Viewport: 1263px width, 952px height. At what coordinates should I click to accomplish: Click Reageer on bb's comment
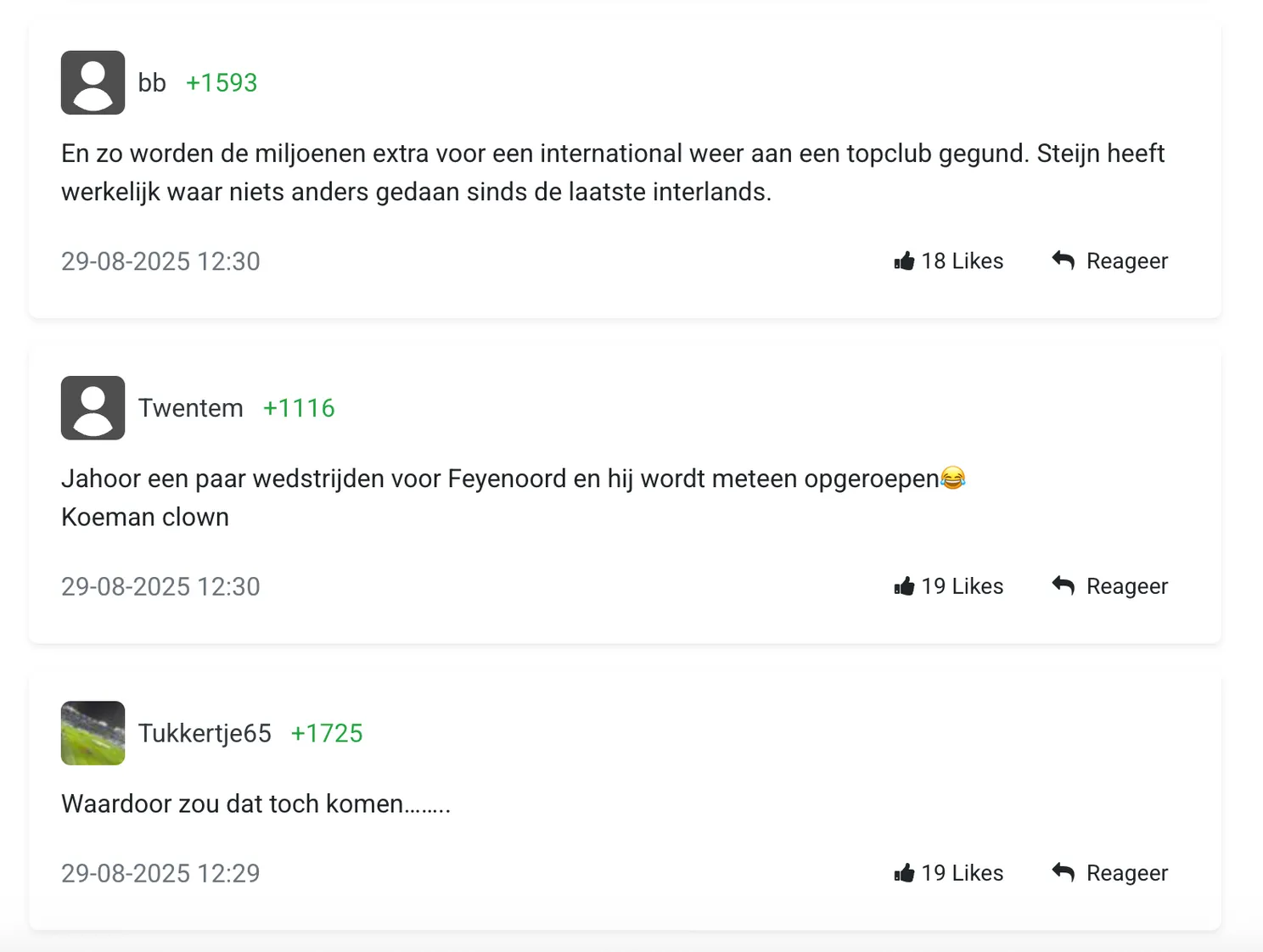pyautogui.click(x=1127, y=260)
